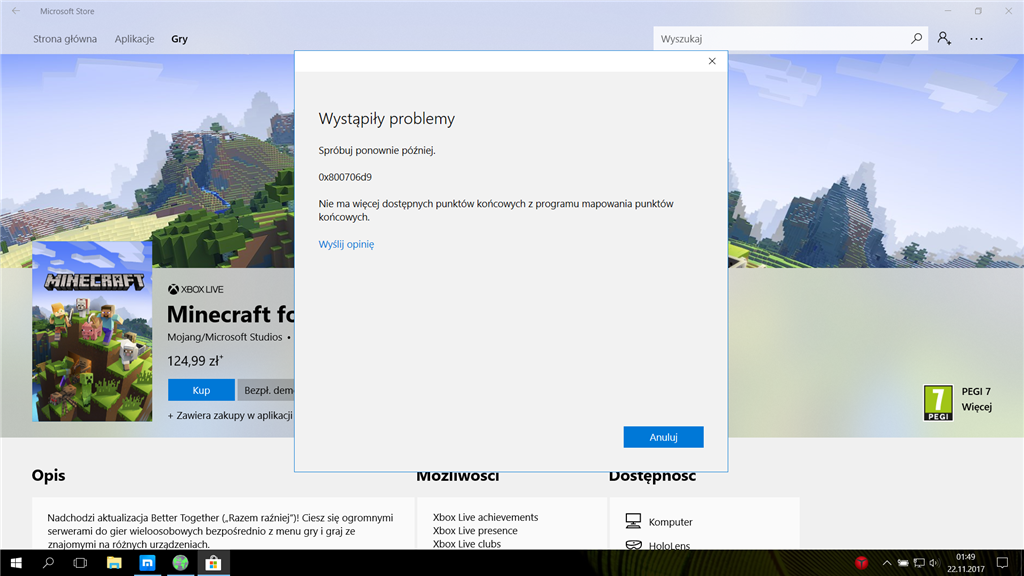The height and width of the screenshot is (576, 1024).
Task: Click the Xbox Live logo
Action: pos(195,289)
